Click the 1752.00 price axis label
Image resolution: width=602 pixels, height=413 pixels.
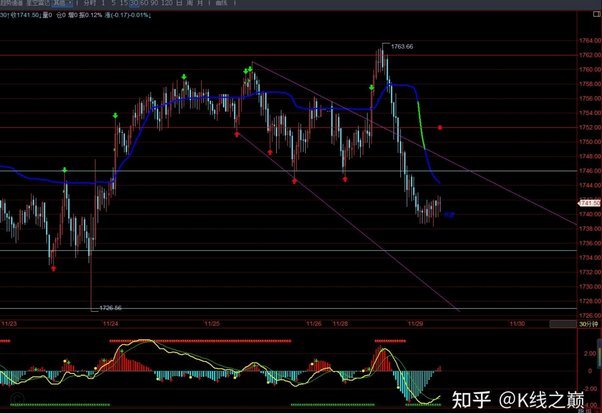[590, 127]
